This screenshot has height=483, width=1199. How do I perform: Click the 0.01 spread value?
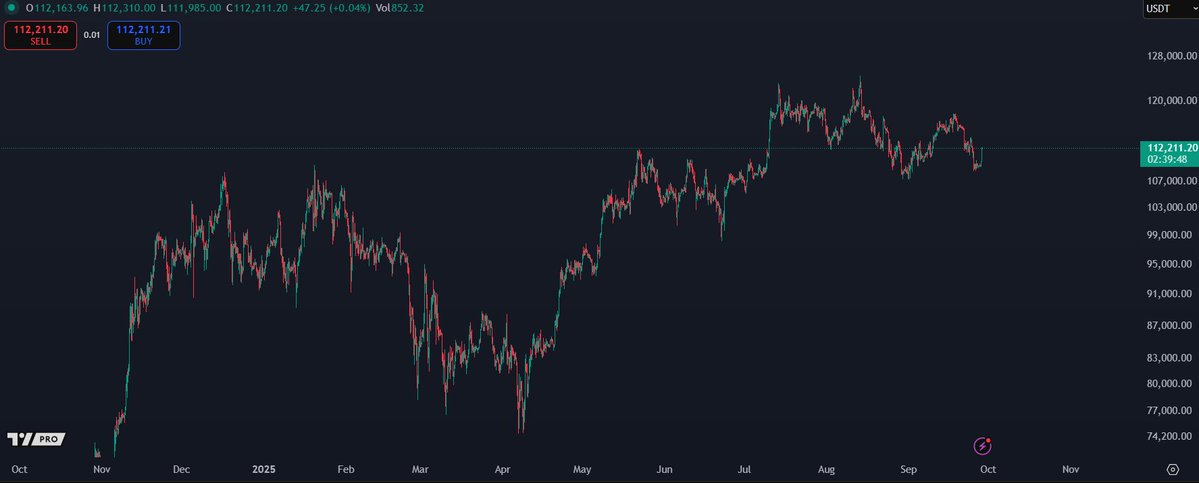pos(92,35)
